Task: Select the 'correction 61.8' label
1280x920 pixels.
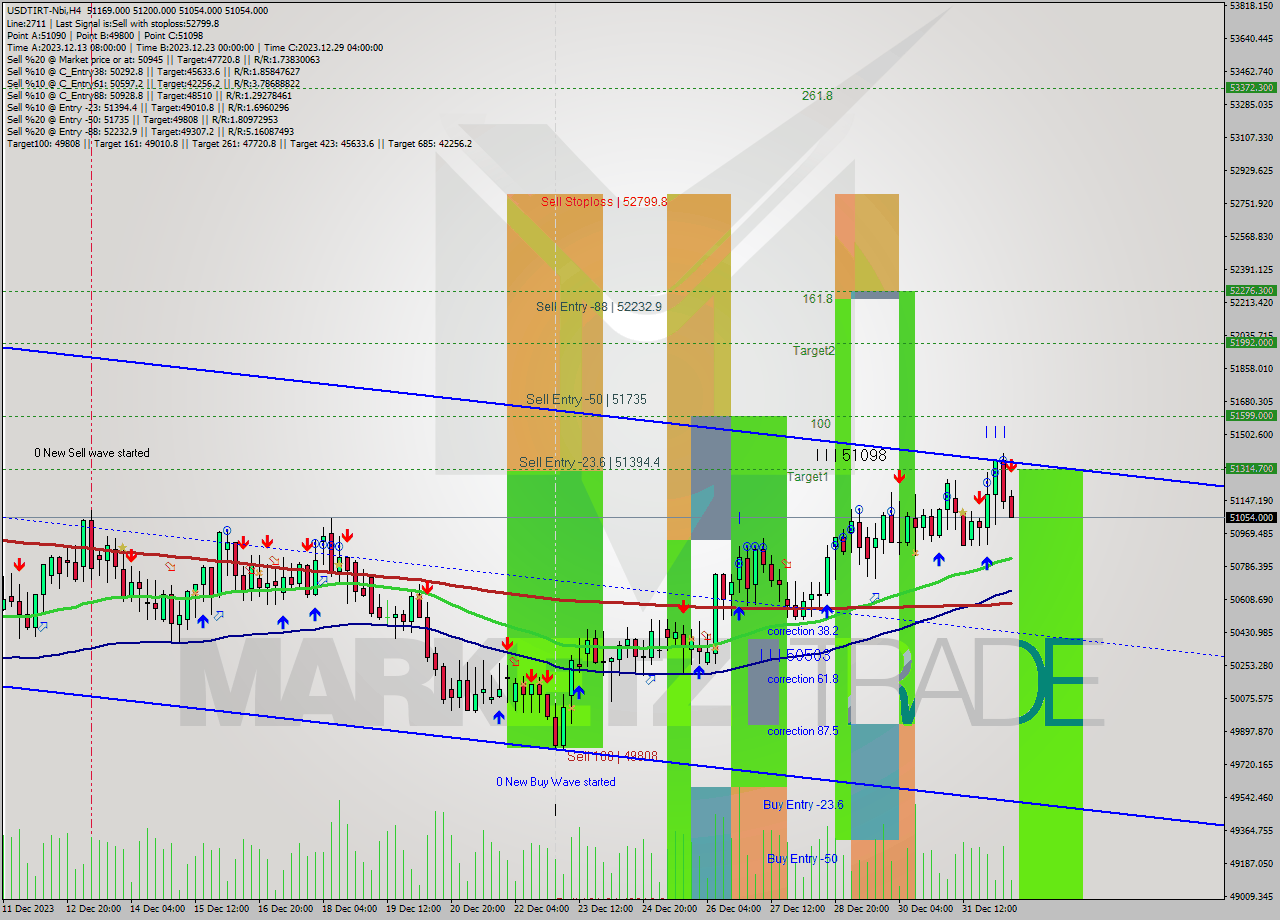Action: click(x=803, y=679)
